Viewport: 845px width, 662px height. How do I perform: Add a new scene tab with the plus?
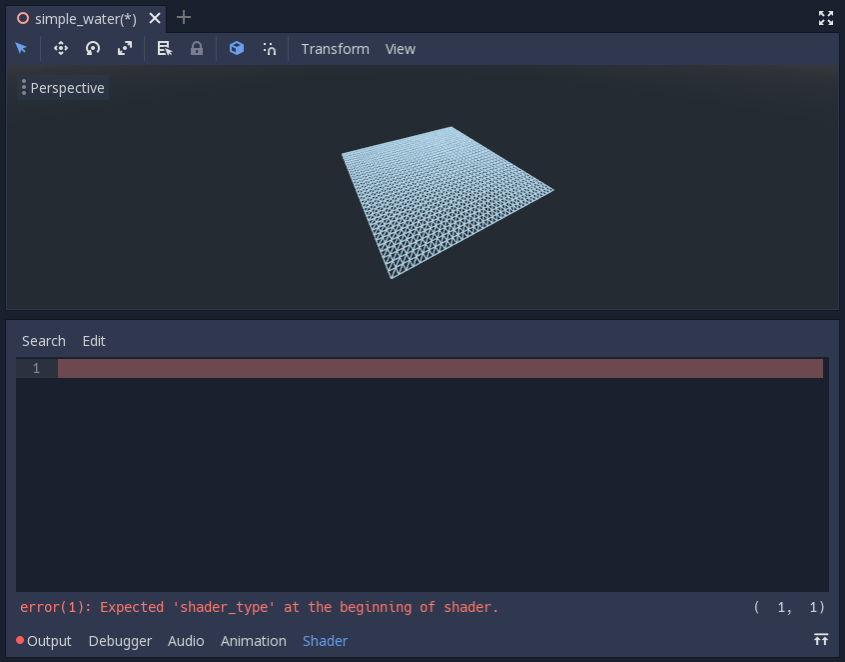pos(183,17)
